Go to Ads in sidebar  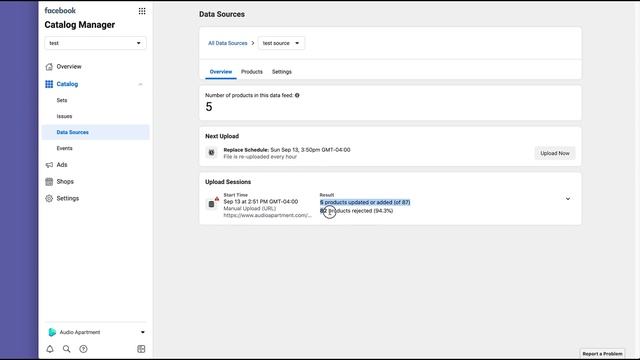pyautogui.click(x=62, y=165)
